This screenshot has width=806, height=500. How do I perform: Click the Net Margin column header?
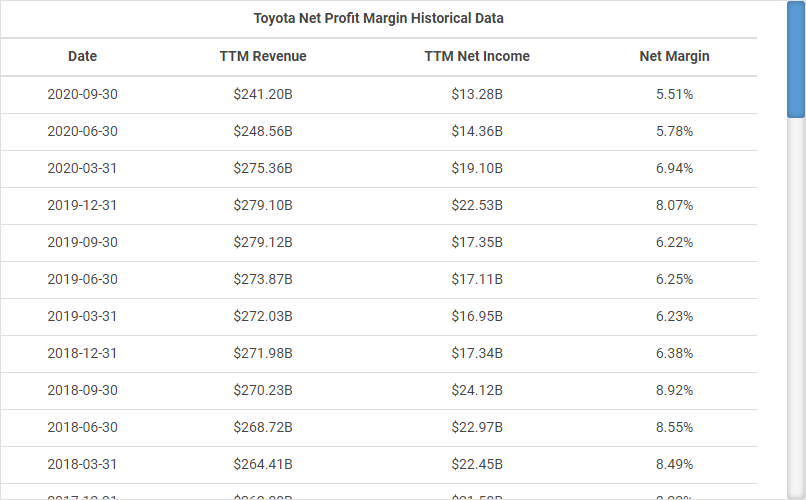pyautogui.click(x=674, y=57)
